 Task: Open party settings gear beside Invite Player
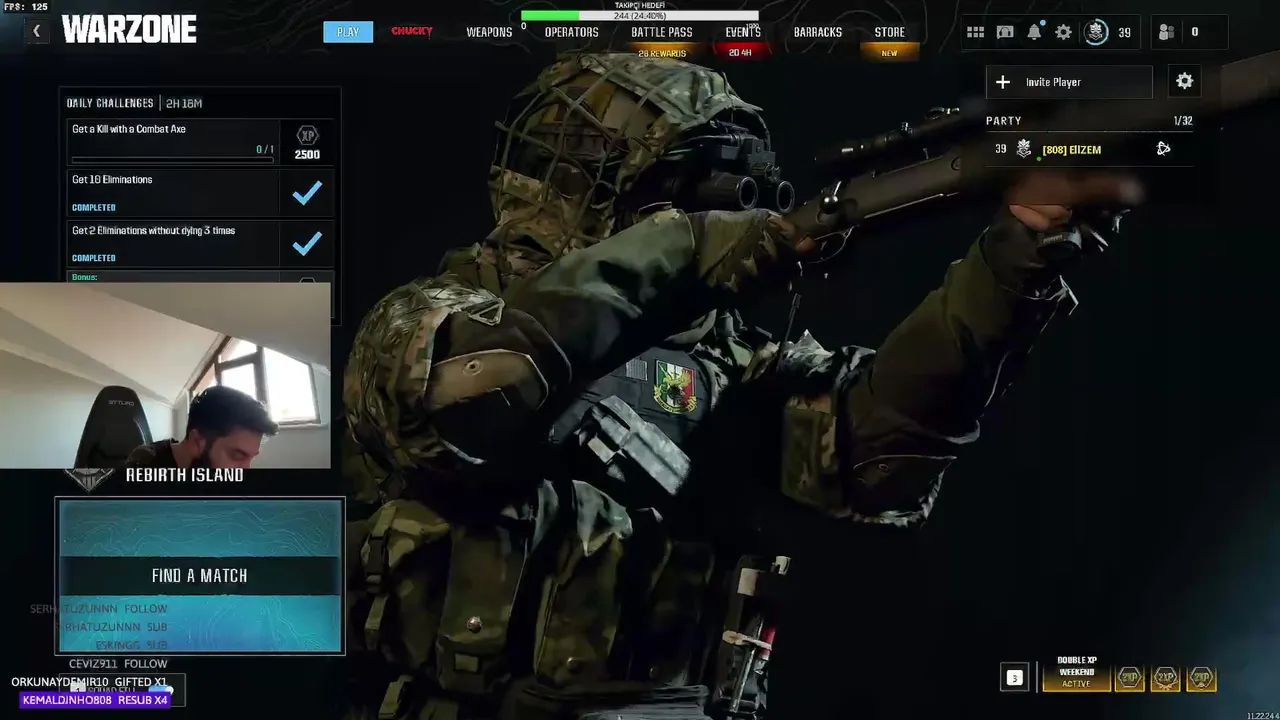coord(1184,82)
